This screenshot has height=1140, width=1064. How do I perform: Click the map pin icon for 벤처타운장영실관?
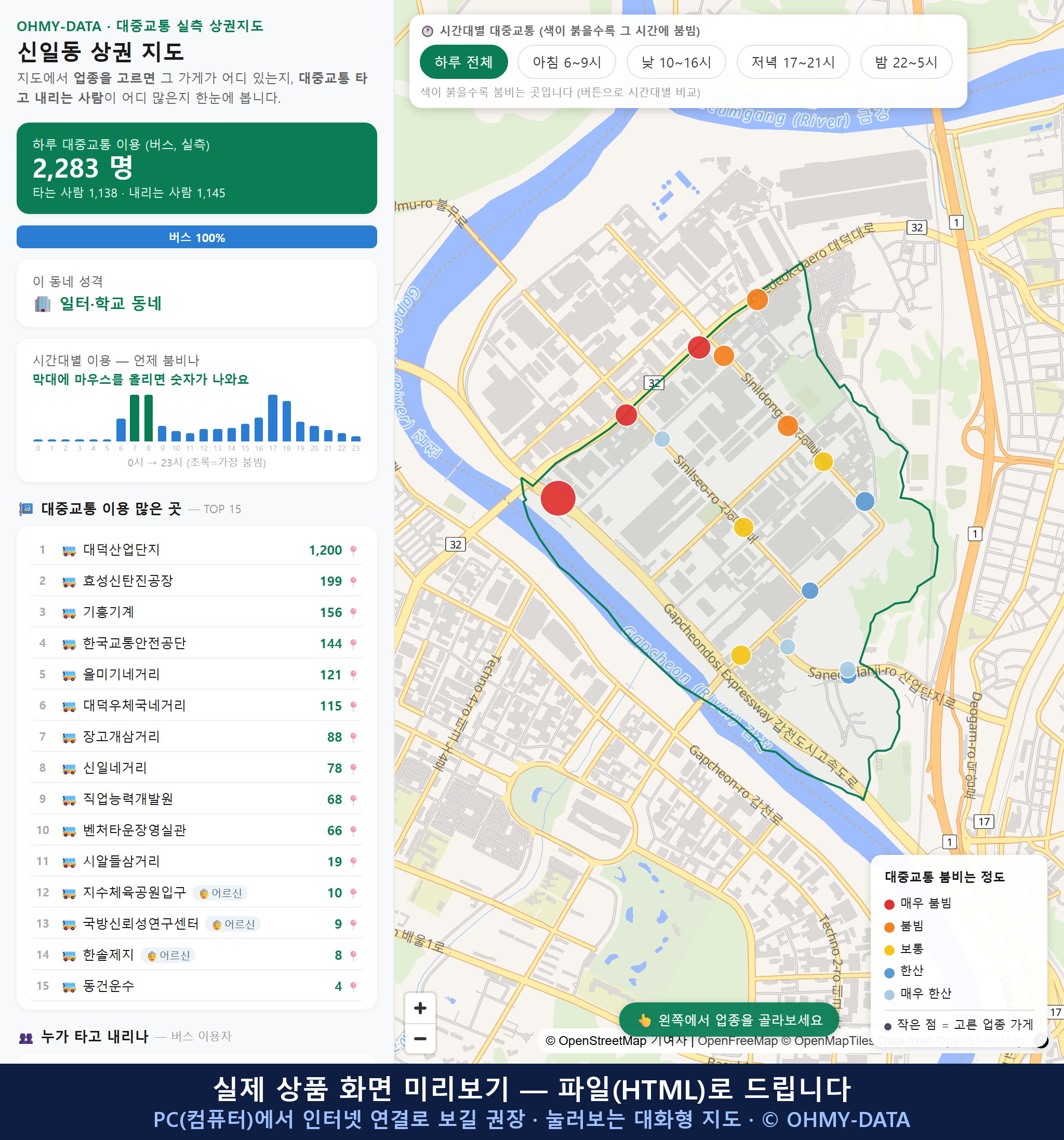click(353, 830)
